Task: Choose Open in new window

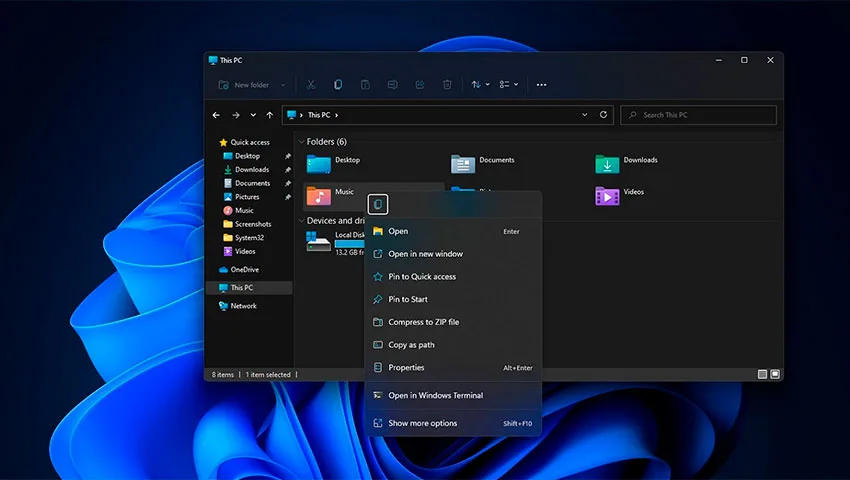Action: point(453,254)
